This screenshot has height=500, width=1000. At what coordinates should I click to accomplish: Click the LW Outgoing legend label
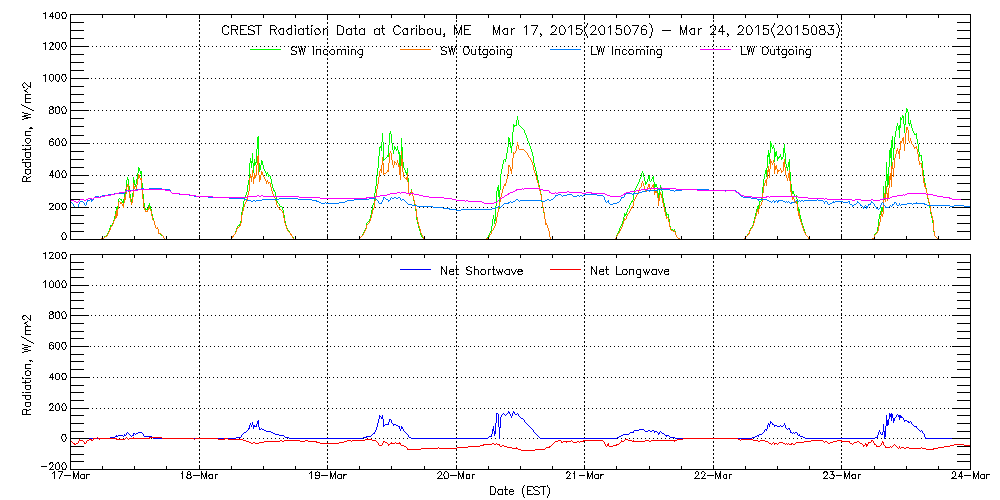click(x=775, y=52)
